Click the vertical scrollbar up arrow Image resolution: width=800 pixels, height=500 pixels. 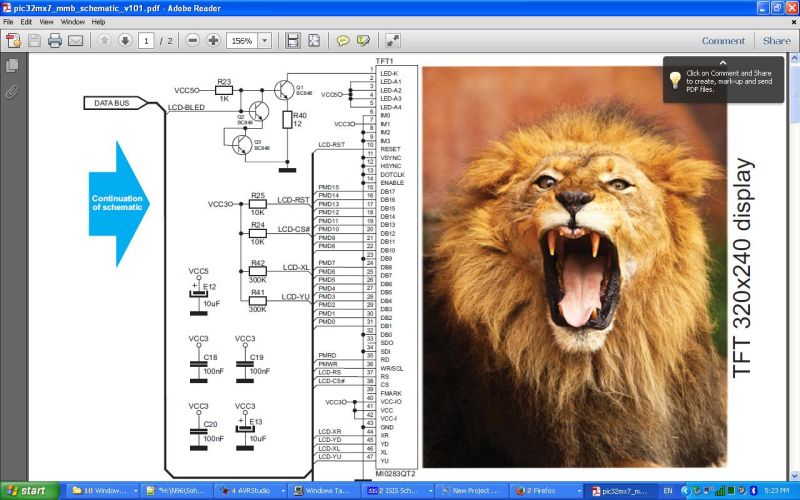point(795,58)
